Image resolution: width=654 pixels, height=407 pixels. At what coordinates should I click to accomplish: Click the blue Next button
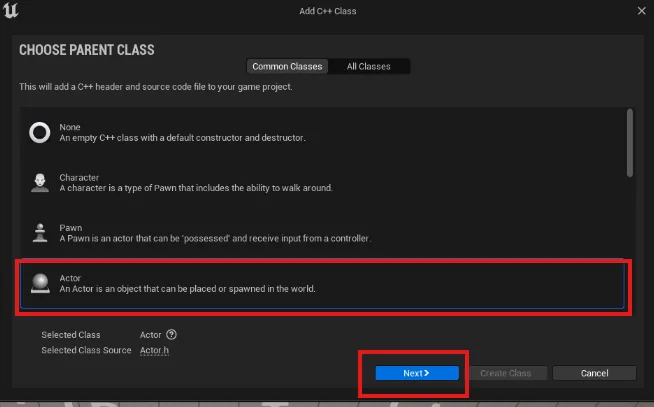[x=417, y=373]
